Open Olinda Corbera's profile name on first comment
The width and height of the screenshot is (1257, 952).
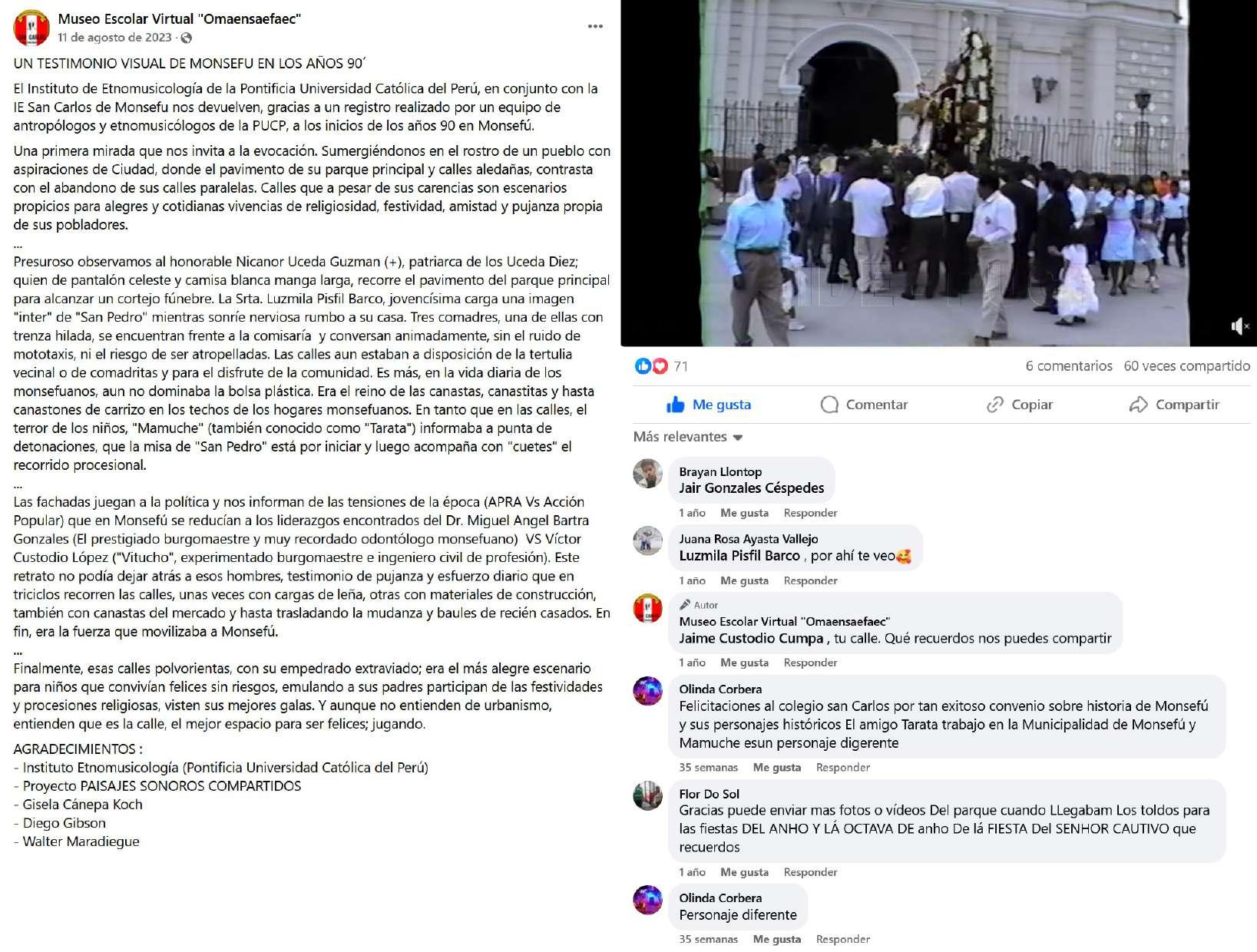tap(720, 689)
